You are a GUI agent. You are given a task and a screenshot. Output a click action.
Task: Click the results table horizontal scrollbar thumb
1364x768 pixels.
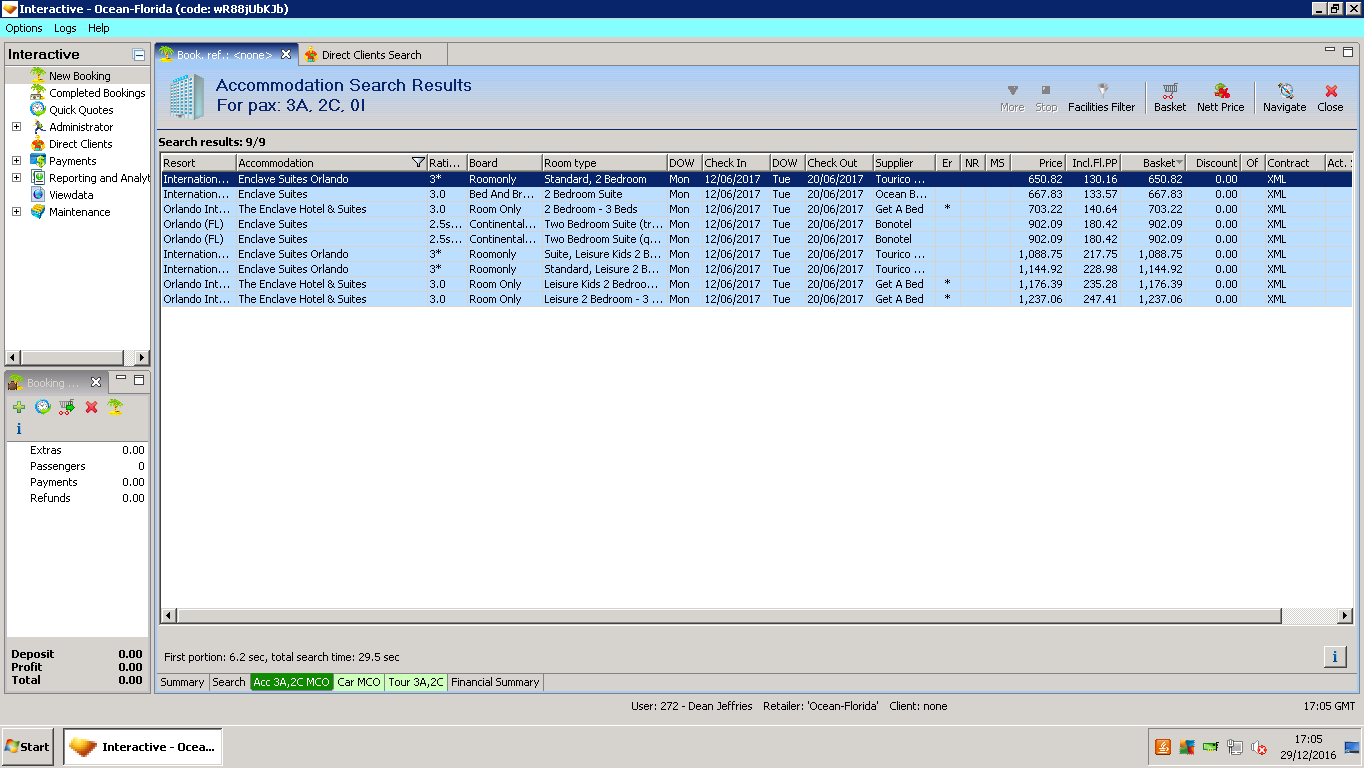click(728, 616)
